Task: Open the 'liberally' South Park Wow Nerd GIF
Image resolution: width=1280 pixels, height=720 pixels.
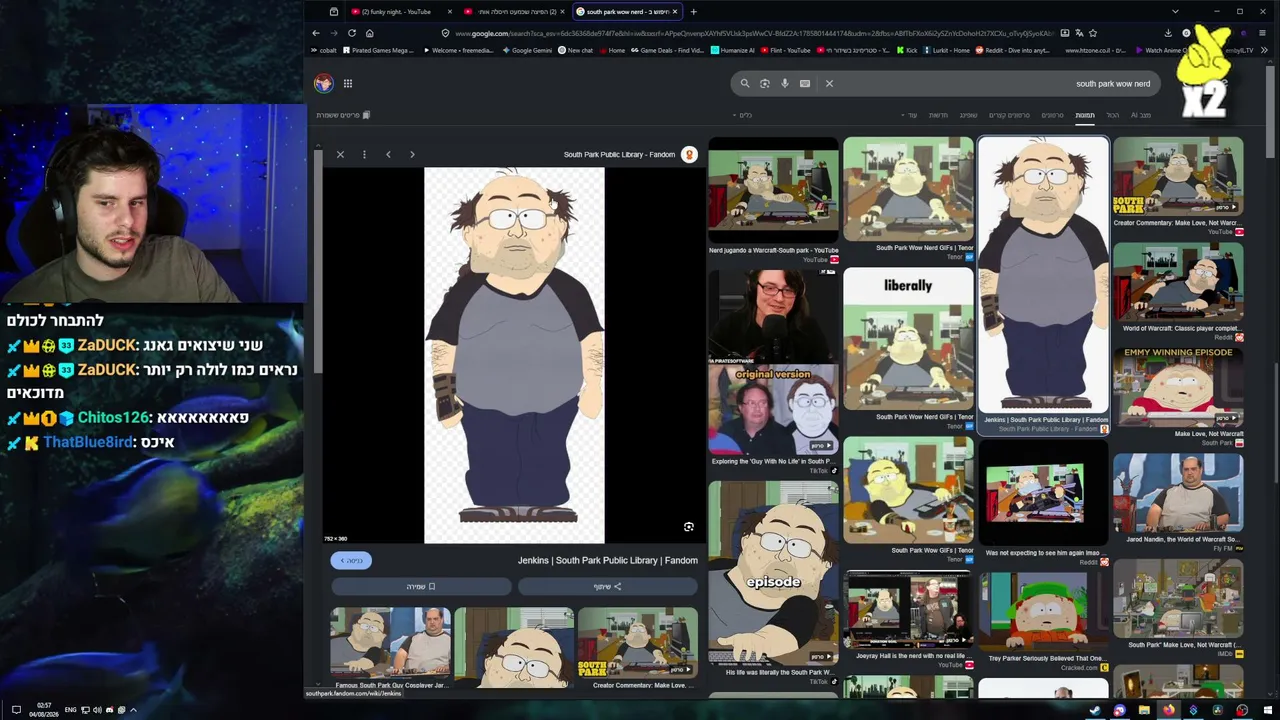Action: tap(908, 339)
